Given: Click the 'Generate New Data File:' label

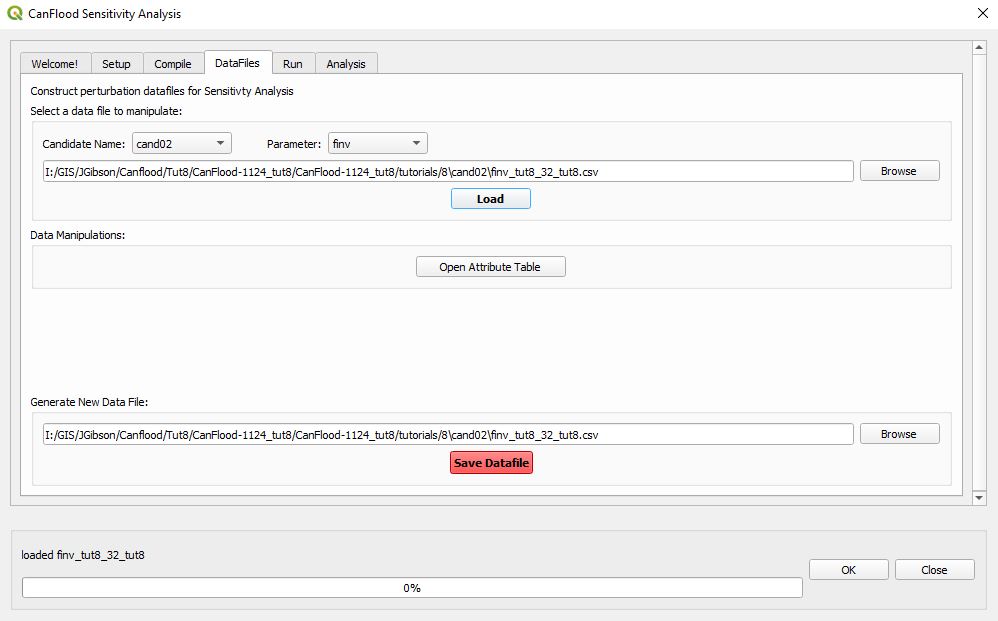Looking at the screenshot, I should (x=89, y=402).
